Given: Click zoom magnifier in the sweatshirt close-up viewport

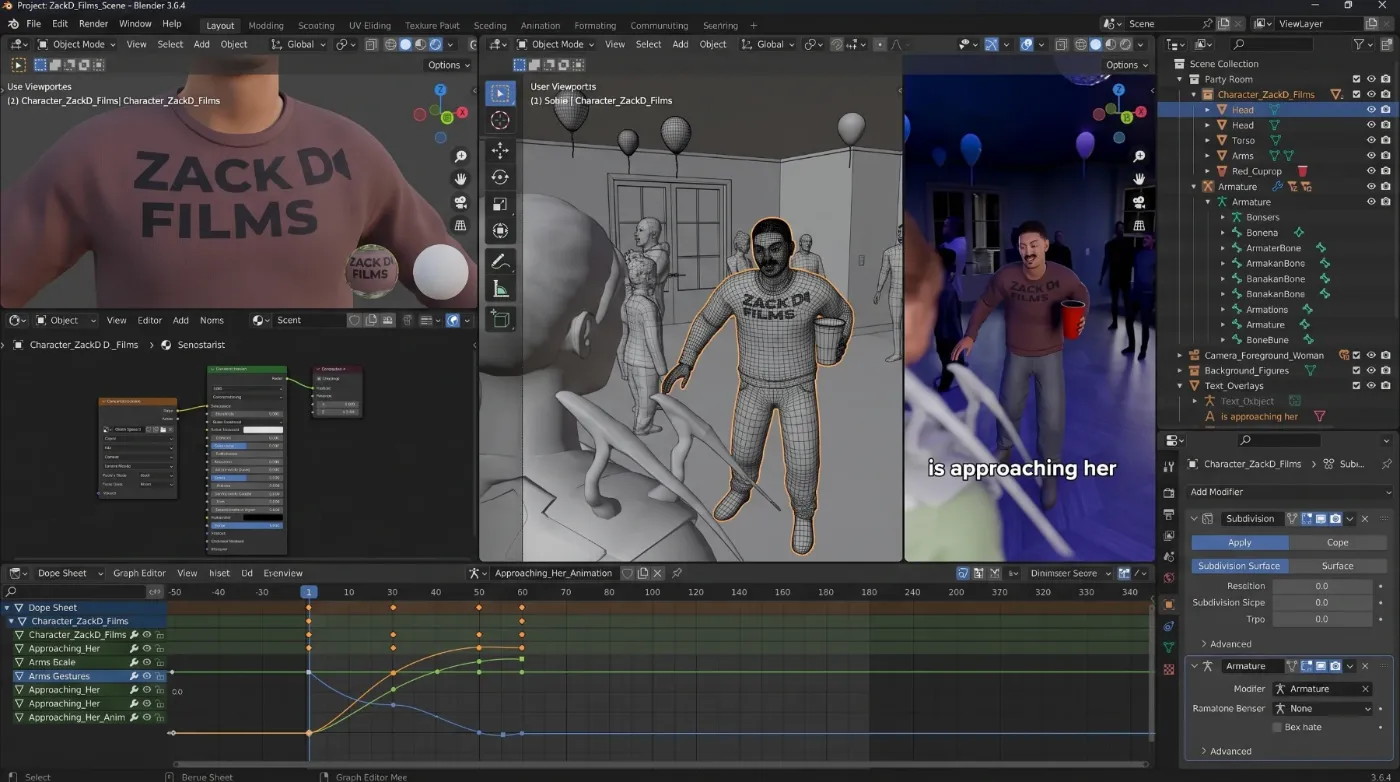Looking at the screenshot, I should pos(460,156).
